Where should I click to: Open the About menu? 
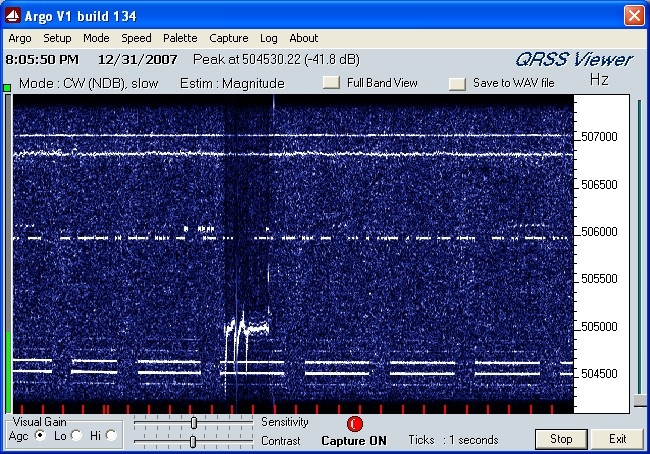pyautogui.click(x=303, y=39)
